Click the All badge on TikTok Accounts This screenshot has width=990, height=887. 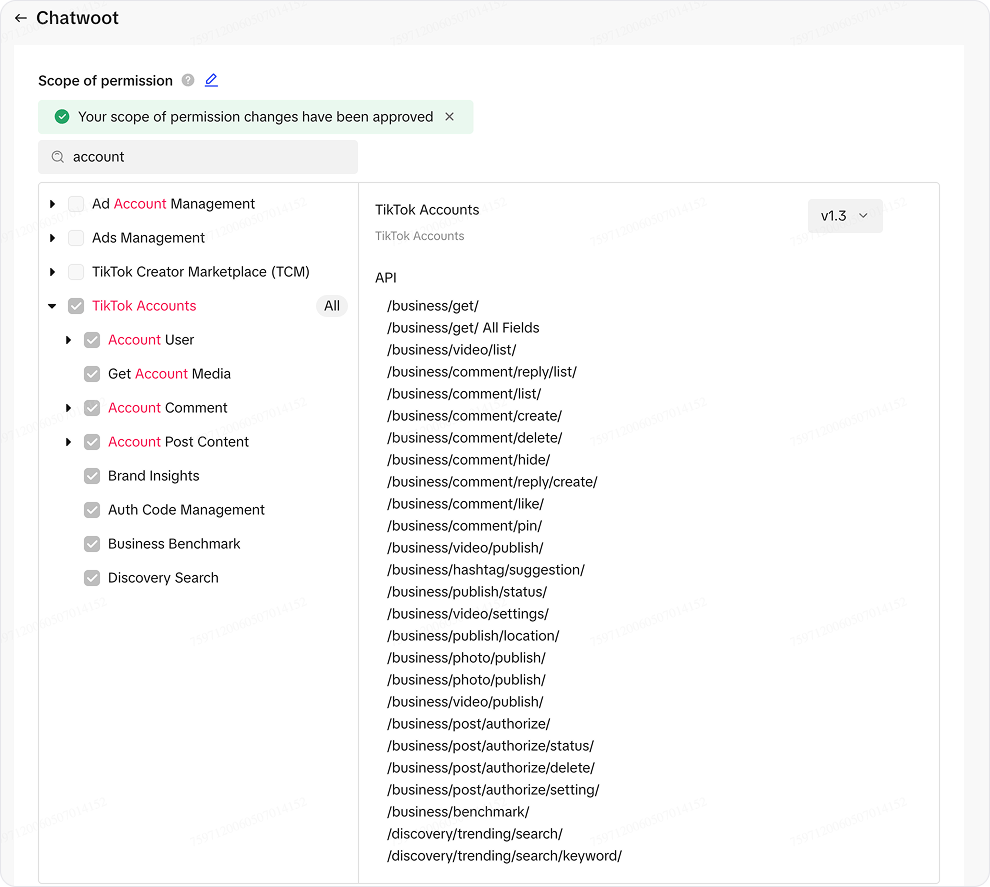[x=332, y=306]
